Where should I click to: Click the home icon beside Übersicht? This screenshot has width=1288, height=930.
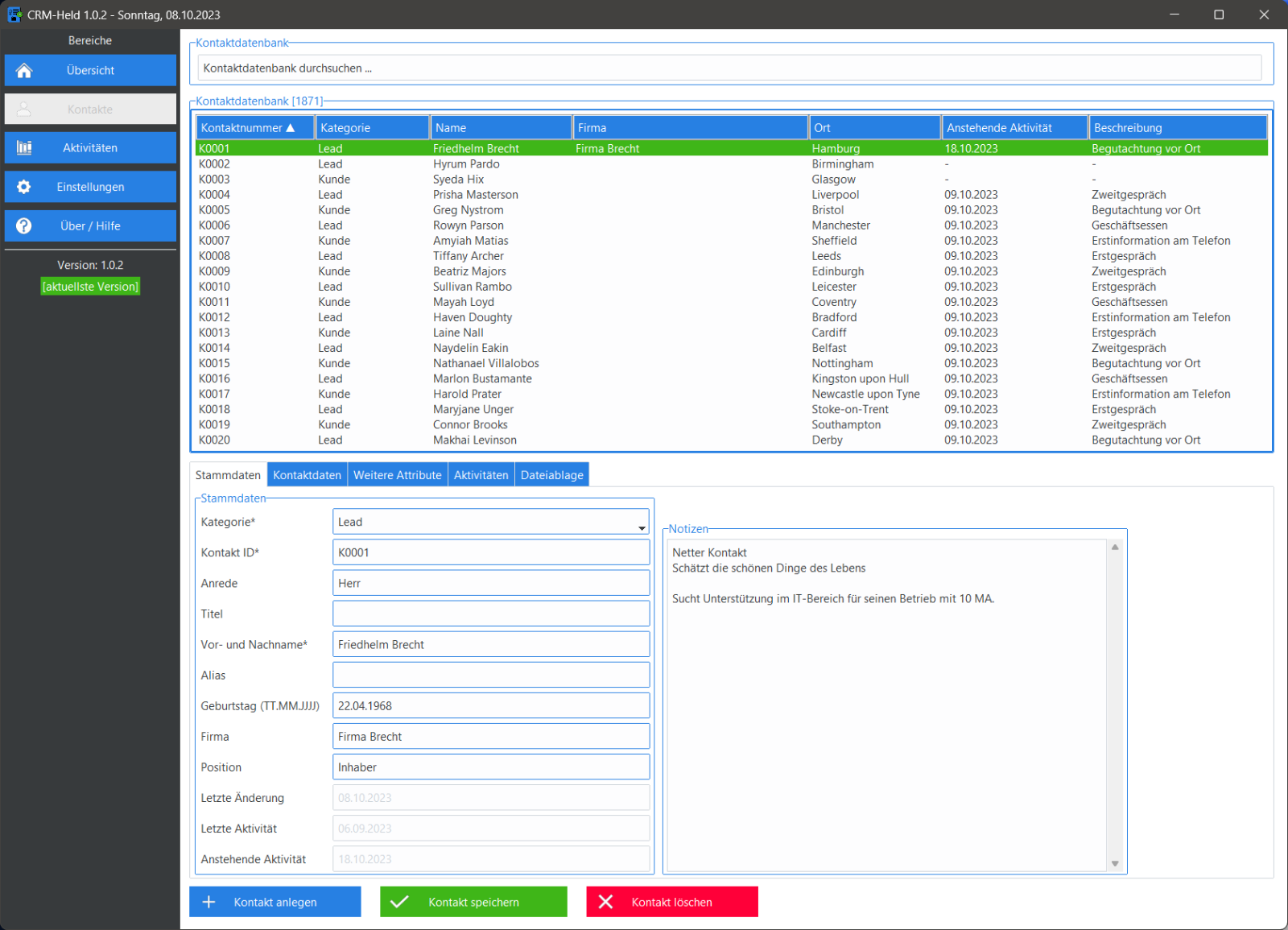coord(24,71)
